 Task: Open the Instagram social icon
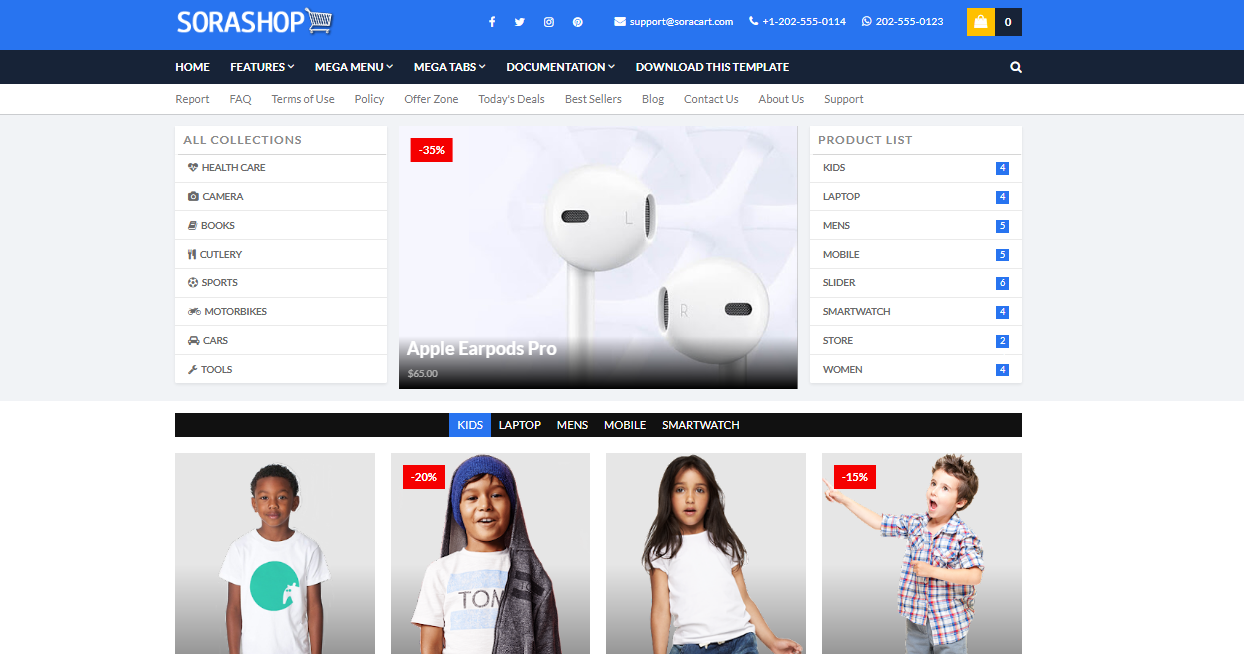coord(549,22)
